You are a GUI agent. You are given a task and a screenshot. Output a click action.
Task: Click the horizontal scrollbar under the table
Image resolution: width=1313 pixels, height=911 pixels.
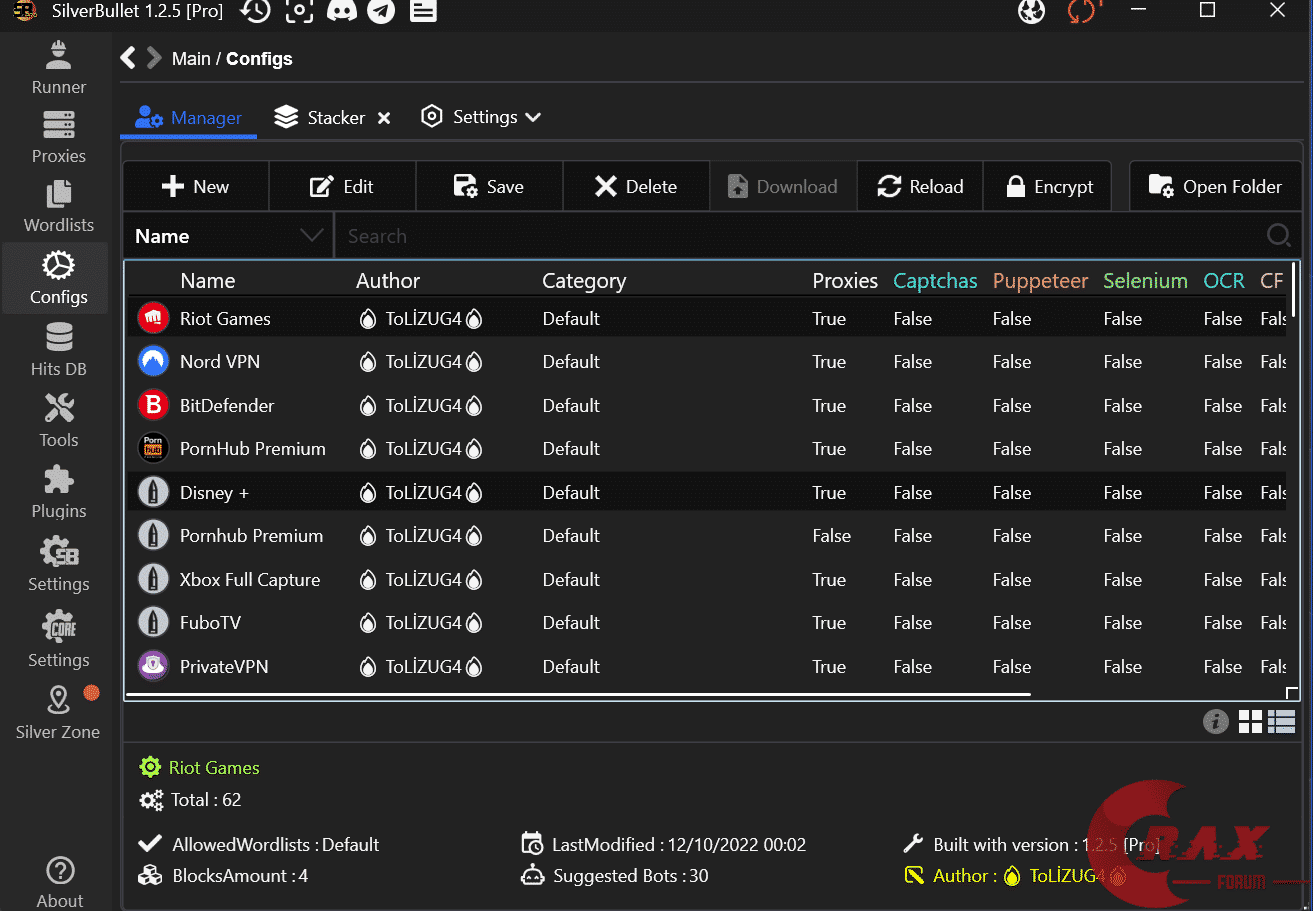580,694
